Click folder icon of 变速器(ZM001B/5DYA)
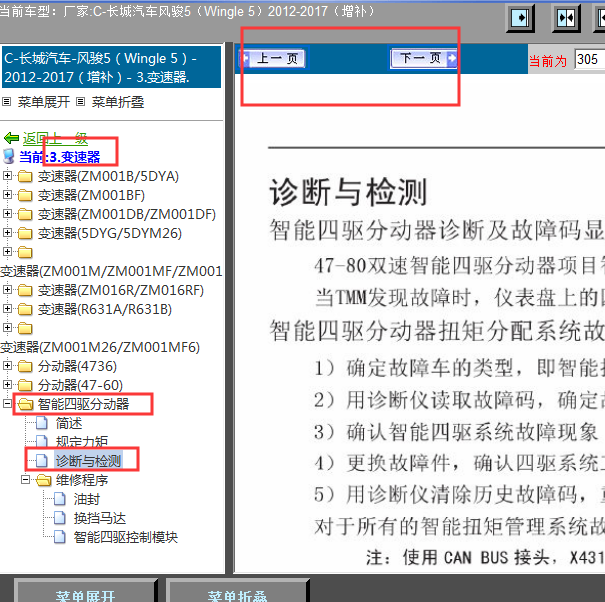605x602 pixels. [x=25, y=176]
